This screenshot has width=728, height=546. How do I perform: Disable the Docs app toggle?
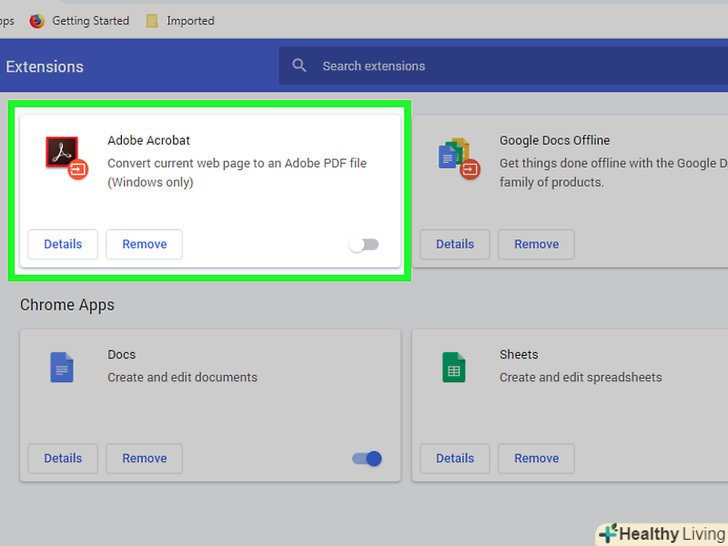click(x=367, y=459)
